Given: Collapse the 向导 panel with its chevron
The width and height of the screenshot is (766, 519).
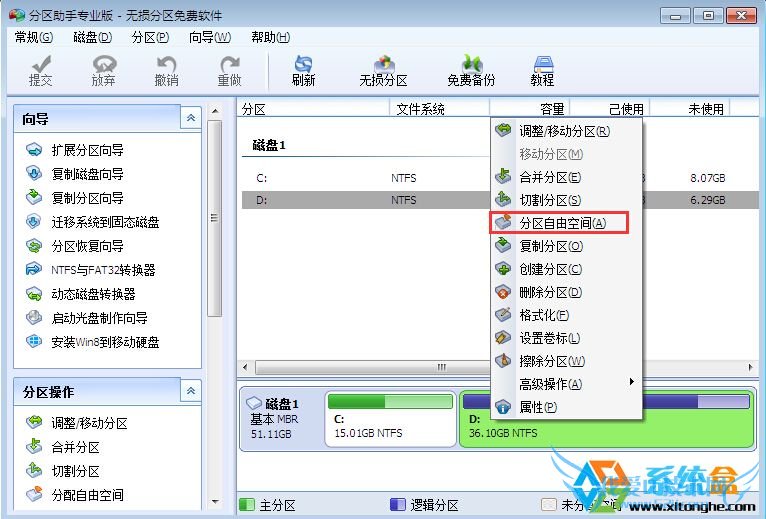Looking at the screenshot, I should [191, 118].
